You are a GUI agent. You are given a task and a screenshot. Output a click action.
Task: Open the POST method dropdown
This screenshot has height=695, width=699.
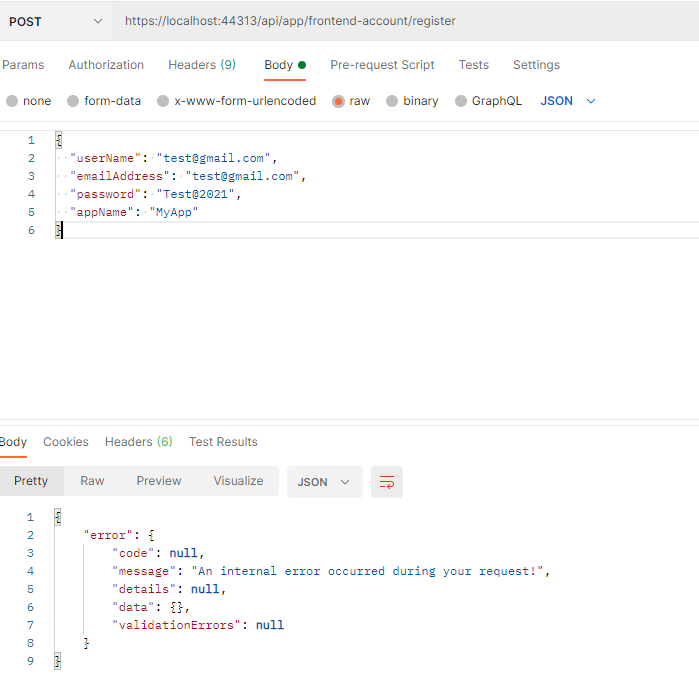click(56, 21)
